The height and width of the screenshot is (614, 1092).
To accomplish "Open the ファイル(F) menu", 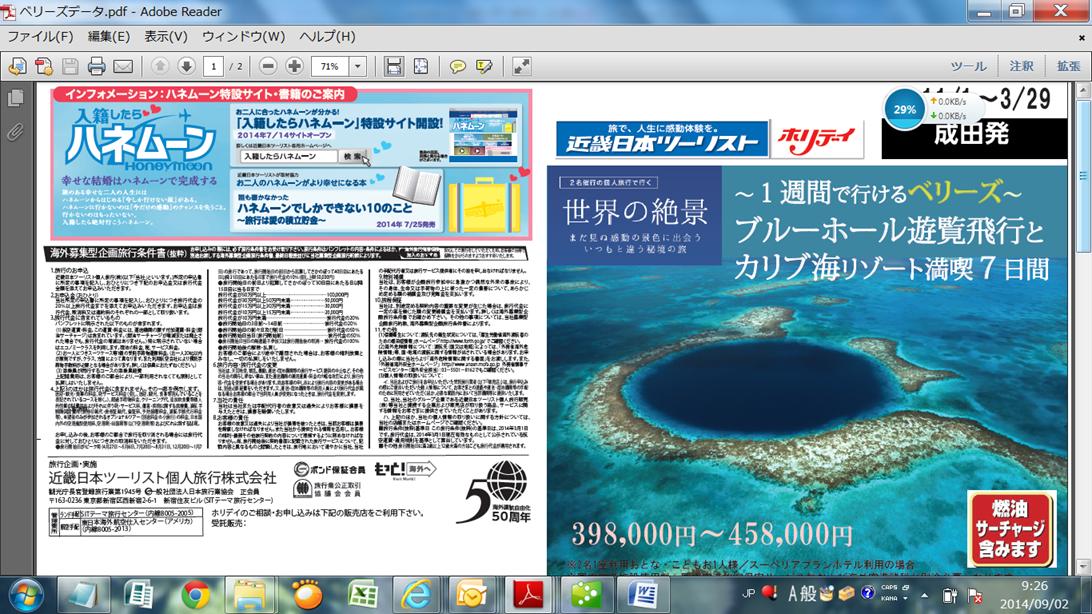I will click(40, 36).
